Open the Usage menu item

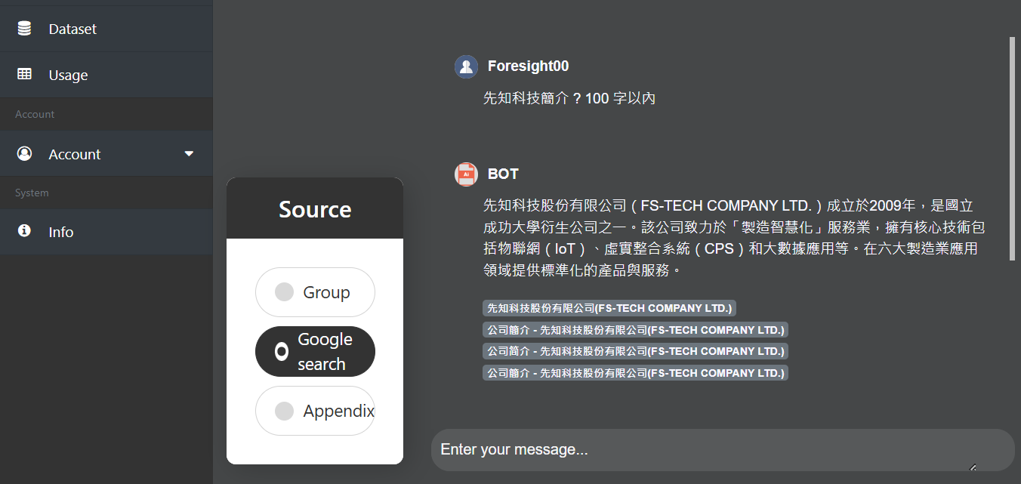pos(106,75)
